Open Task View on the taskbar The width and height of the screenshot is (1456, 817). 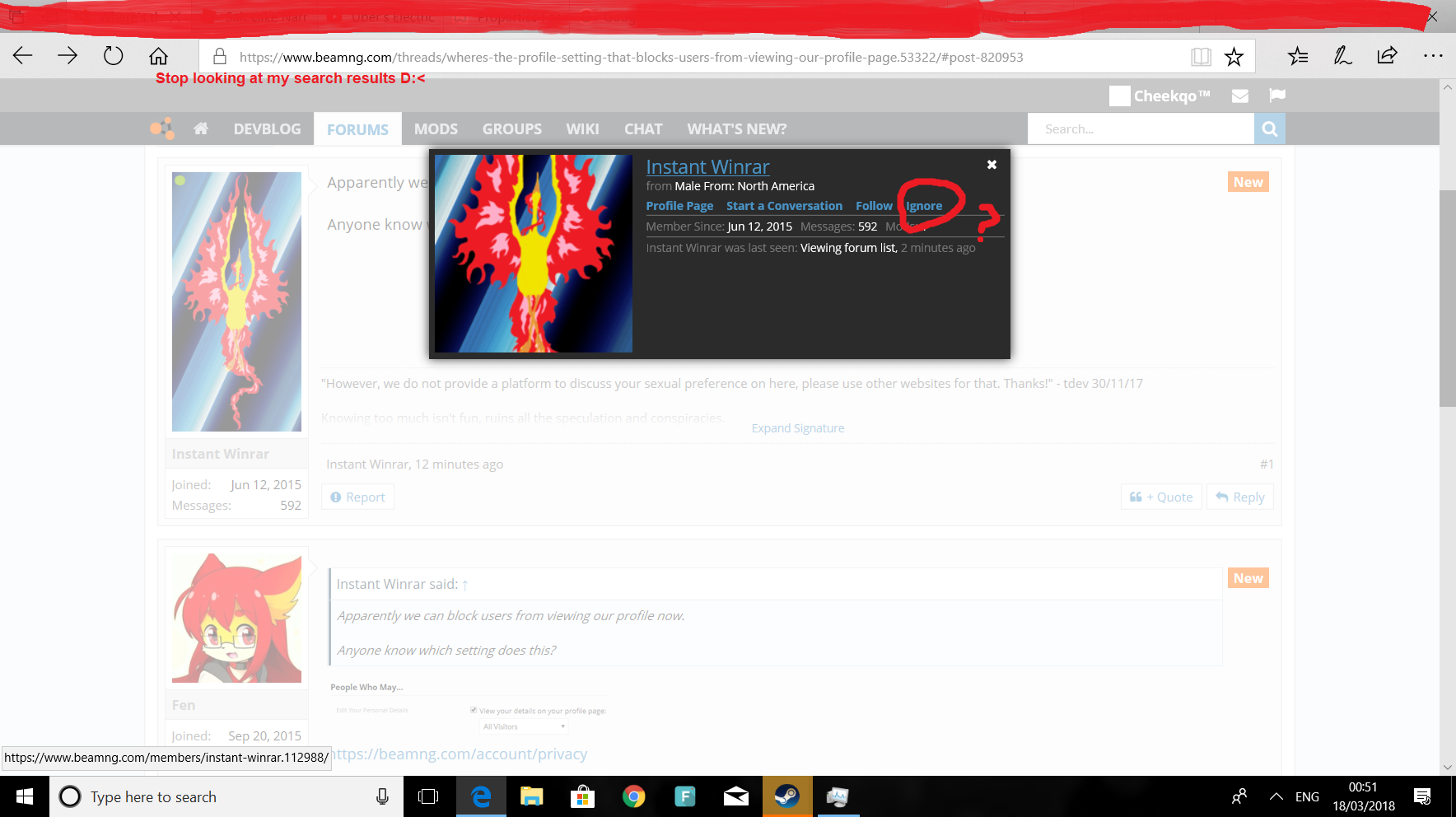tap(428, 796)
